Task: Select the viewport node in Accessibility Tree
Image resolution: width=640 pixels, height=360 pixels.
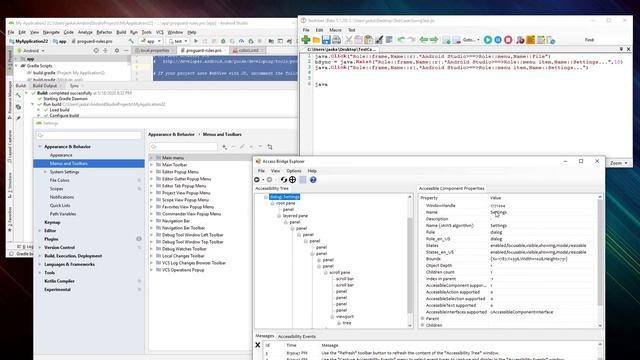Action: 345,316
